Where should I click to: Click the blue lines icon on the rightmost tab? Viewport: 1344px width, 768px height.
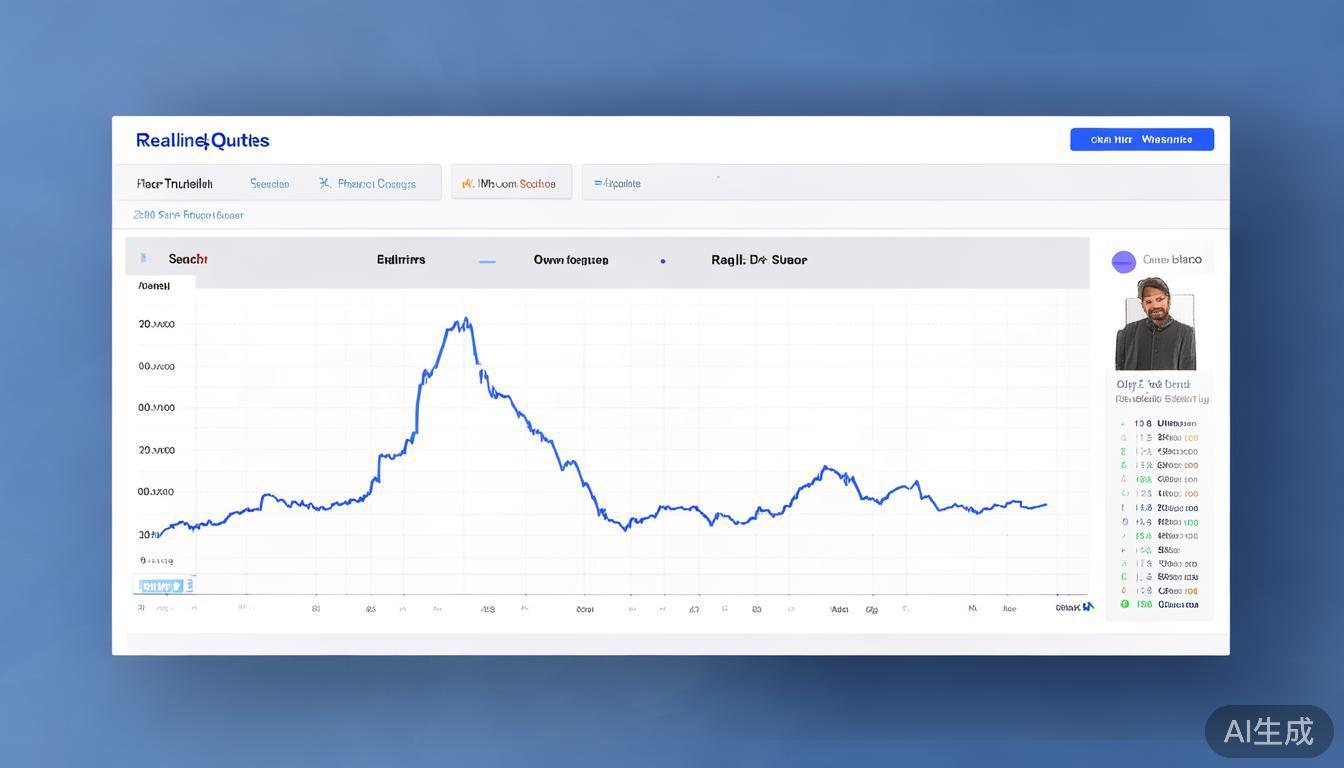tap(598, 184)
